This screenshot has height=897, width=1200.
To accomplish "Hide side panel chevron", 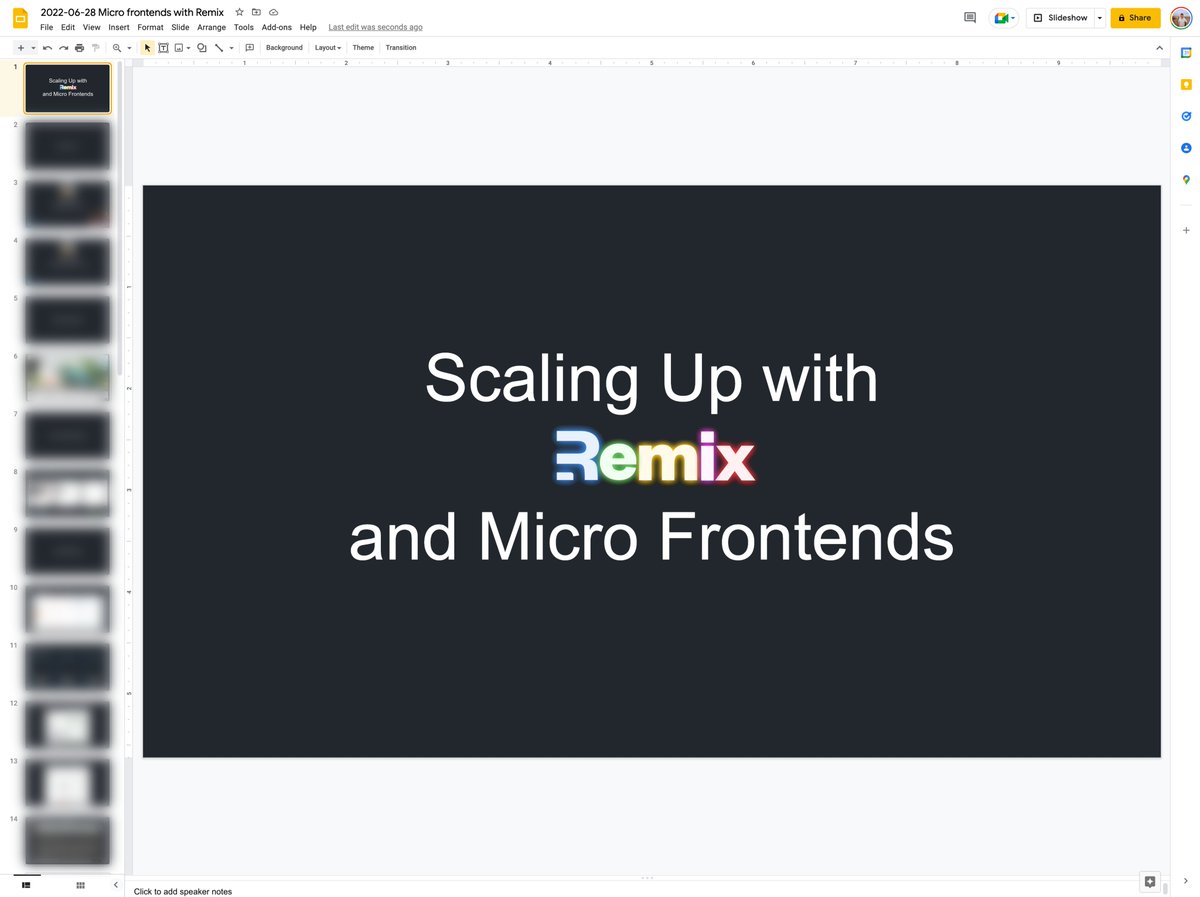I will pyautogui.click(x=1186, y=881).
